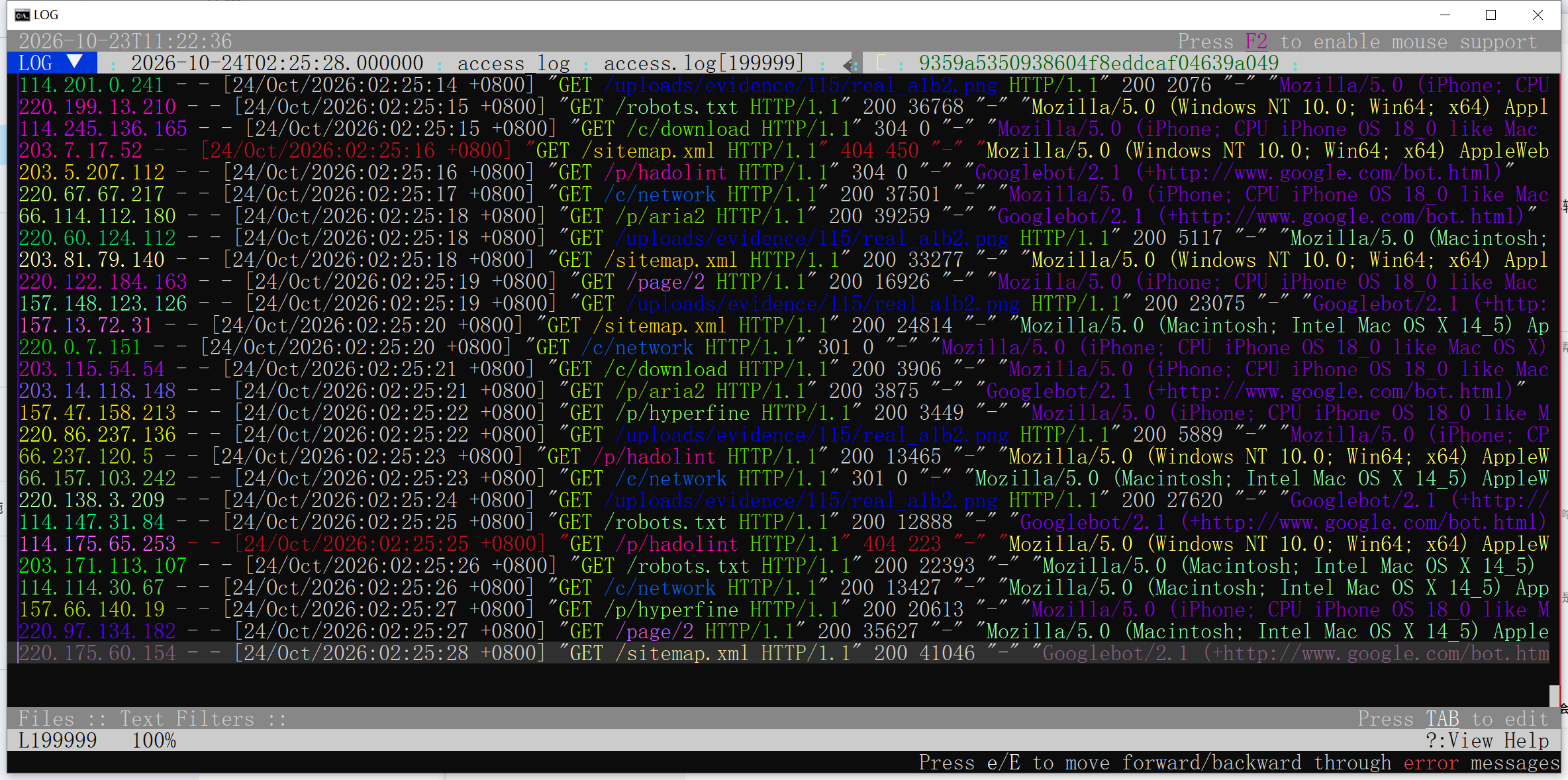Click the opid 9359a5350938604f8eddcaf04639a049 breadcrumb

click(x=1099, y=63)
